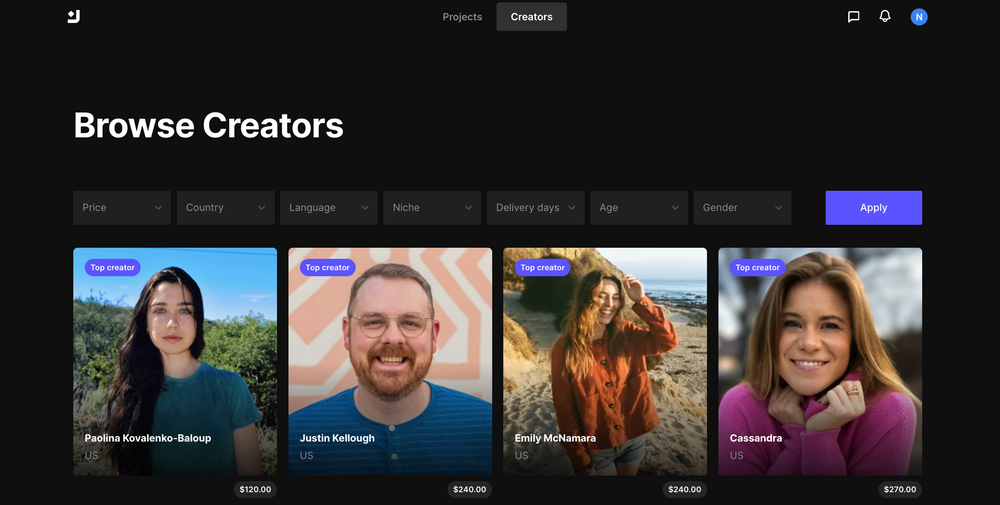Open the Language filter dropdown
This screenshot has width=1000, height=505.
pyautogui.click(x=329, y=208)
